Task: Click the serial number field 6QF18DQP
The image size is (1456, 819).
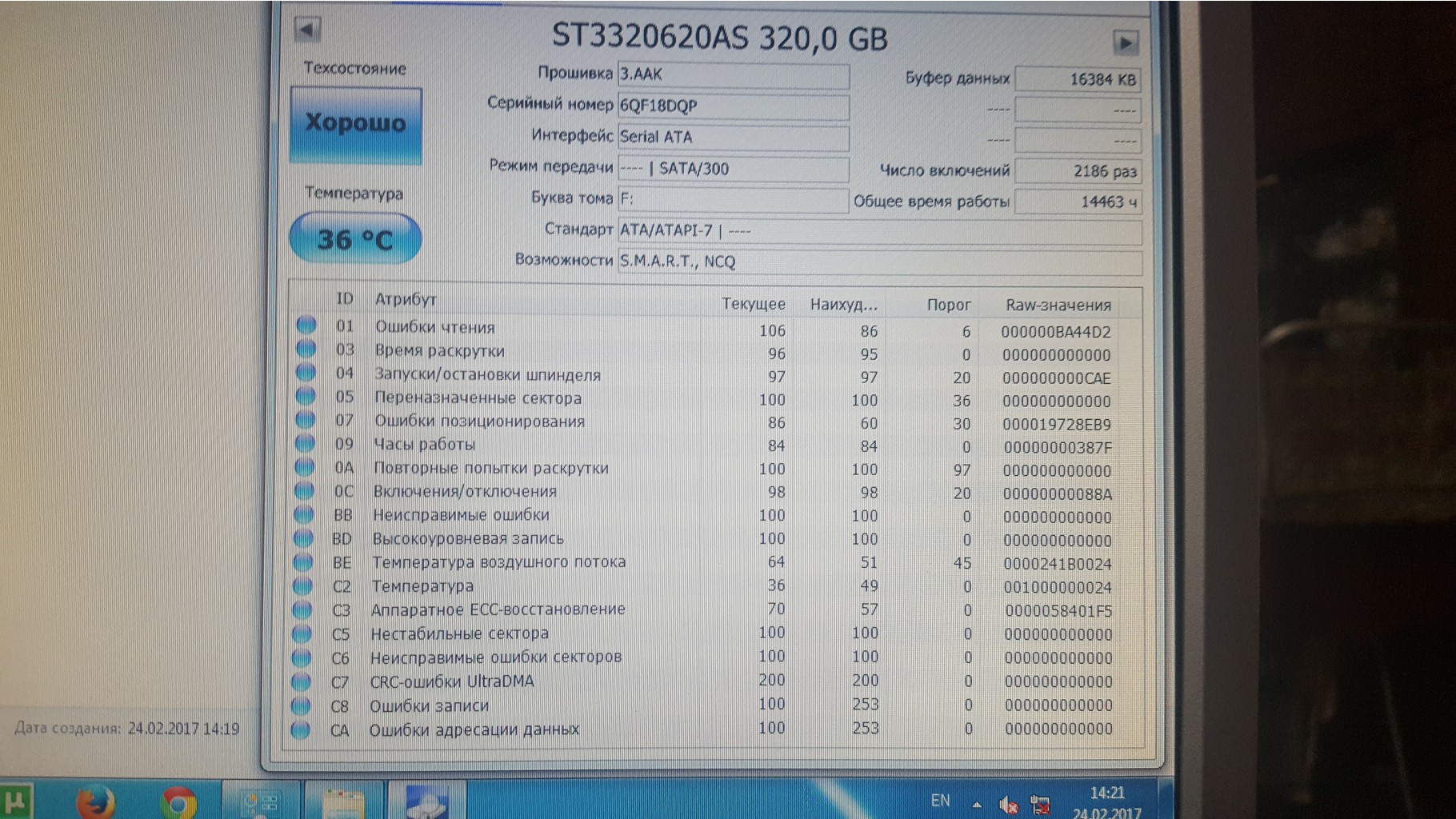Action: tap(734, 106)
